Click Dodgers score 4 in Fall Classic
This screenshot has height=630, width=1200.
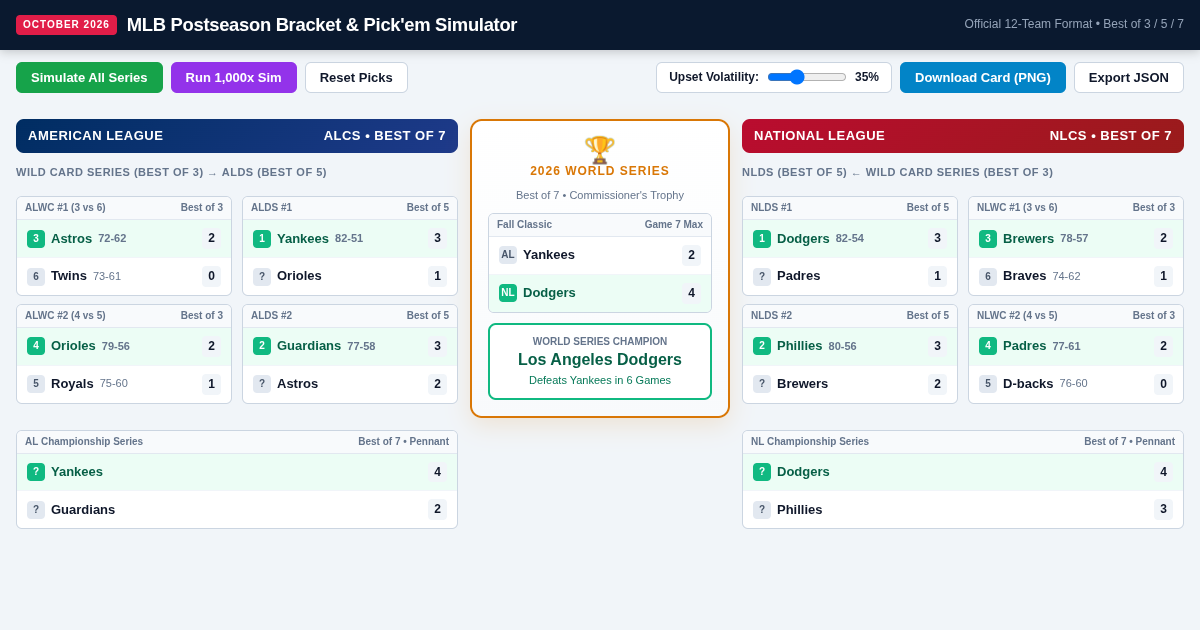pos(691,293)
